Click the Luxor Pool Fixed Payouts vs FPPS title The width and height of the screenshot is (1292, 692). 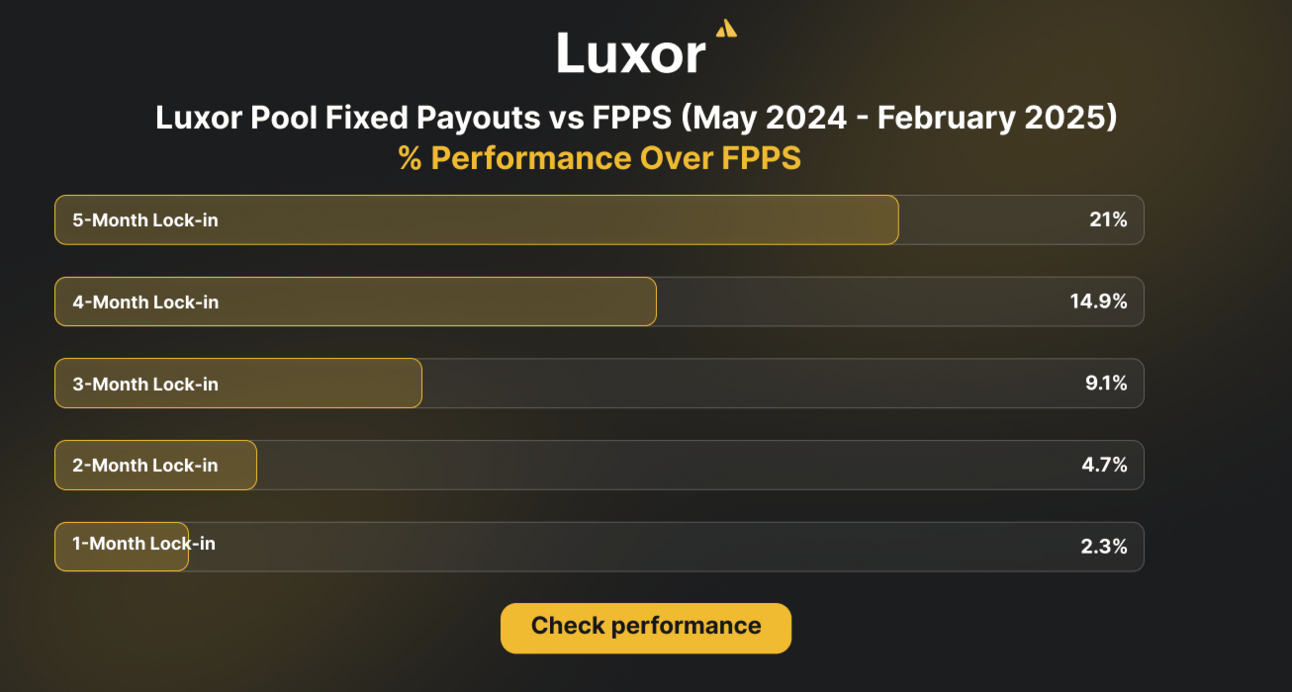(x=636, y=118)
